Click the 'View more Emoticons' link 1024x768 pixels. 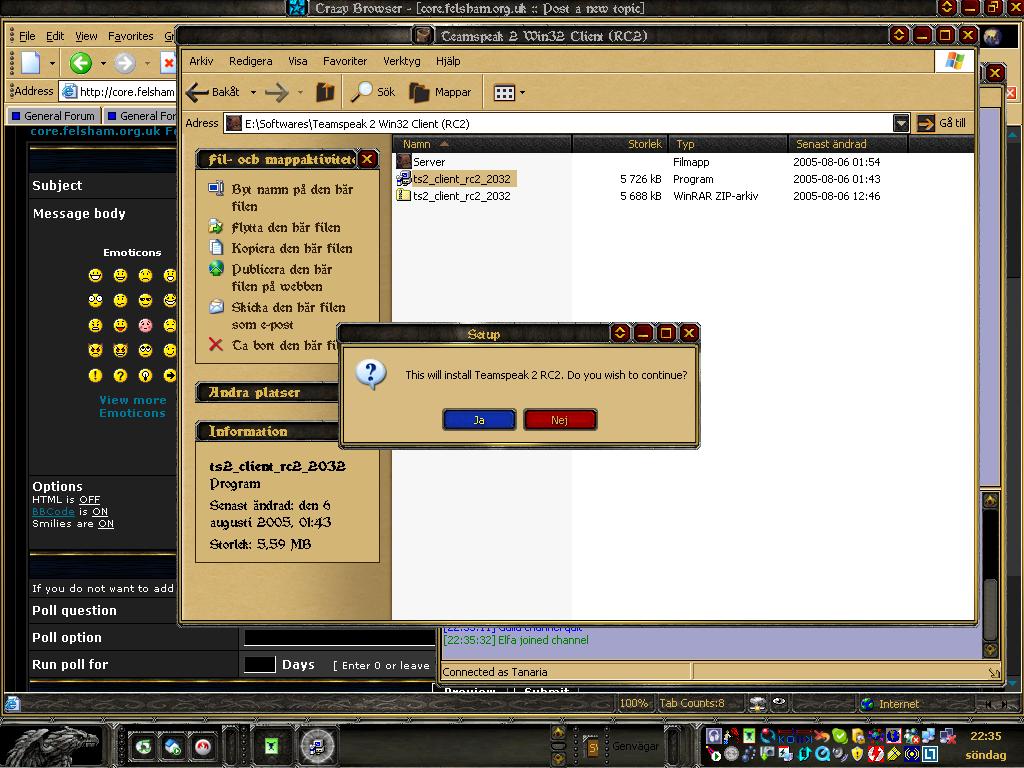click(x=132, y=406)
